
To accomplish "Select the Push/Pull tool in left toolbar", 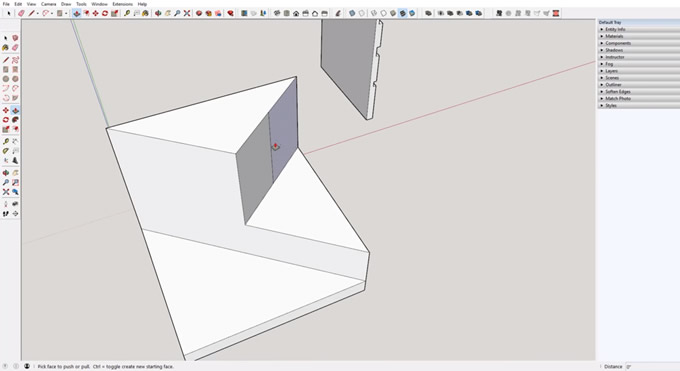I will [x=15, y=110].
